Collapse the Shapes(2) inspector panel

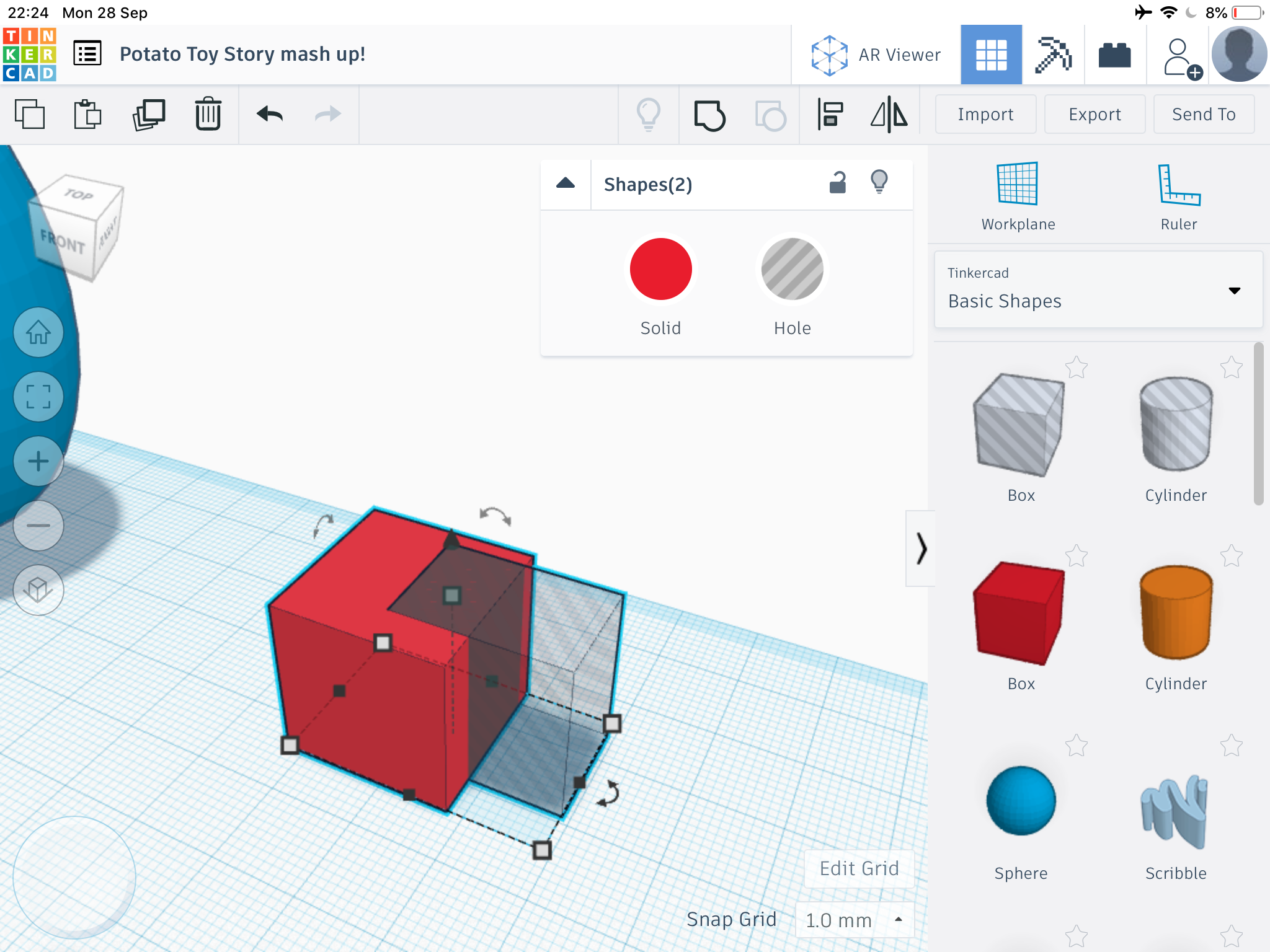pos(566,183)
